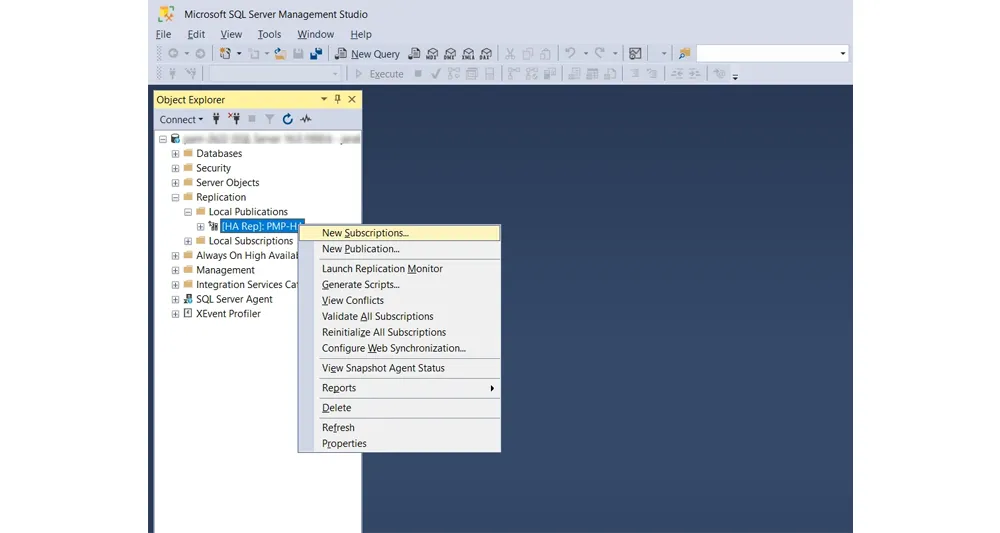The image size is (1000, 533).
Task: Expand the Management node
Action: coord(175,270)
